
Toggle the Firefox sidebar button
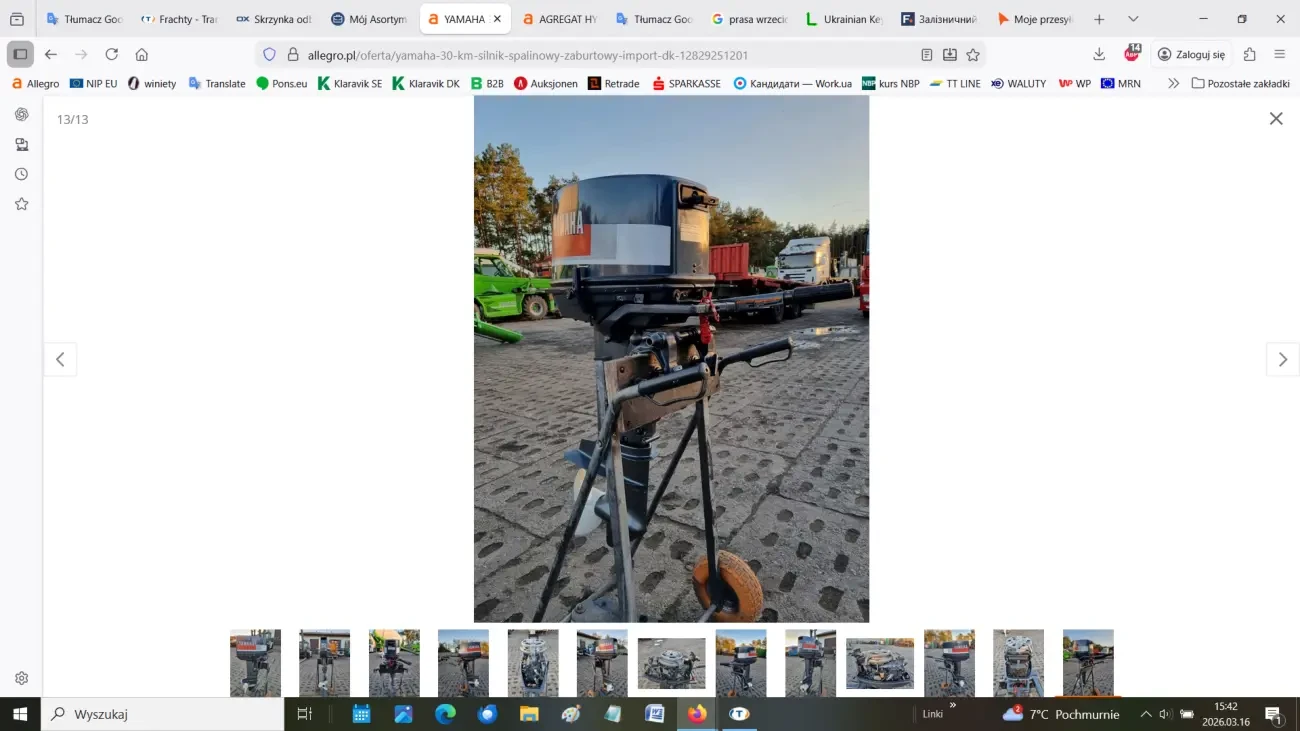click(x=20, y=55)
